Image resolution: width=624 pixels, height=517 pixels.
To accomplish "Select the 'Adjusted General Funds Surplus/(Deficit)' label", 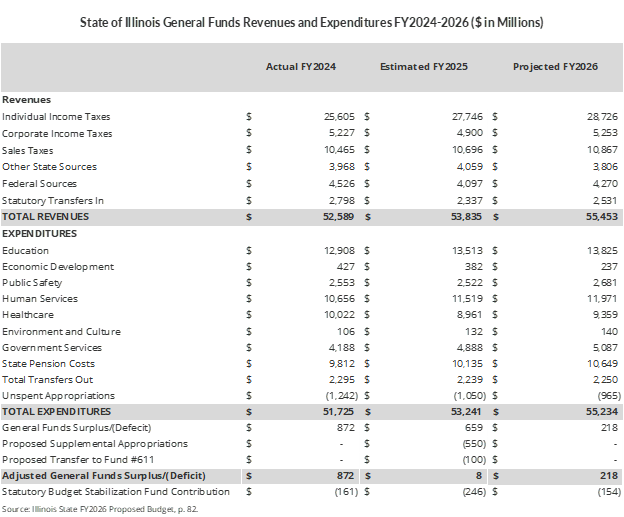I will click(x=104, y=476).
